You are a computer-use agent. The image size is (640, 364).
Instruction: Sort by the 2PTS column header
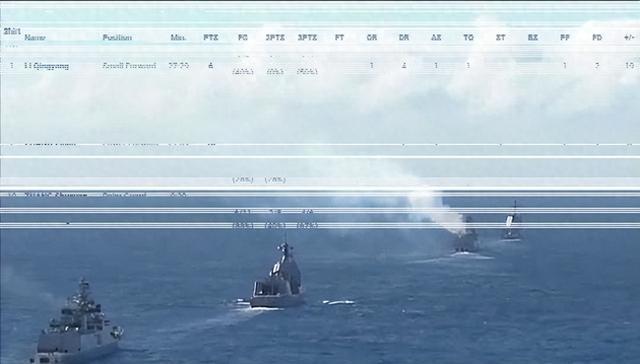click(275, 38)
